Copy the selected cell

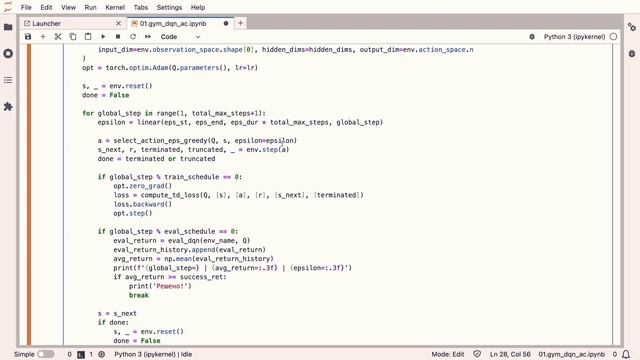[x=73, y=37]
